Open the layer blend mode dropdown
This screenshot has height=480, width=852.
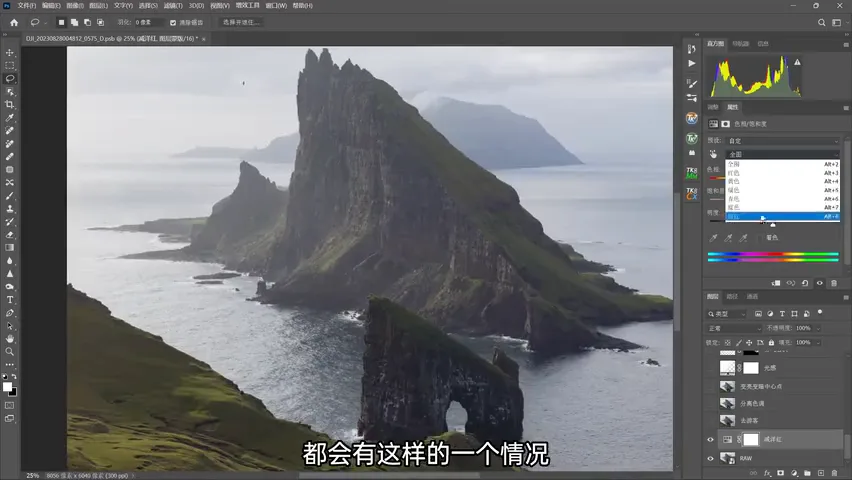[x=734, y=328]
